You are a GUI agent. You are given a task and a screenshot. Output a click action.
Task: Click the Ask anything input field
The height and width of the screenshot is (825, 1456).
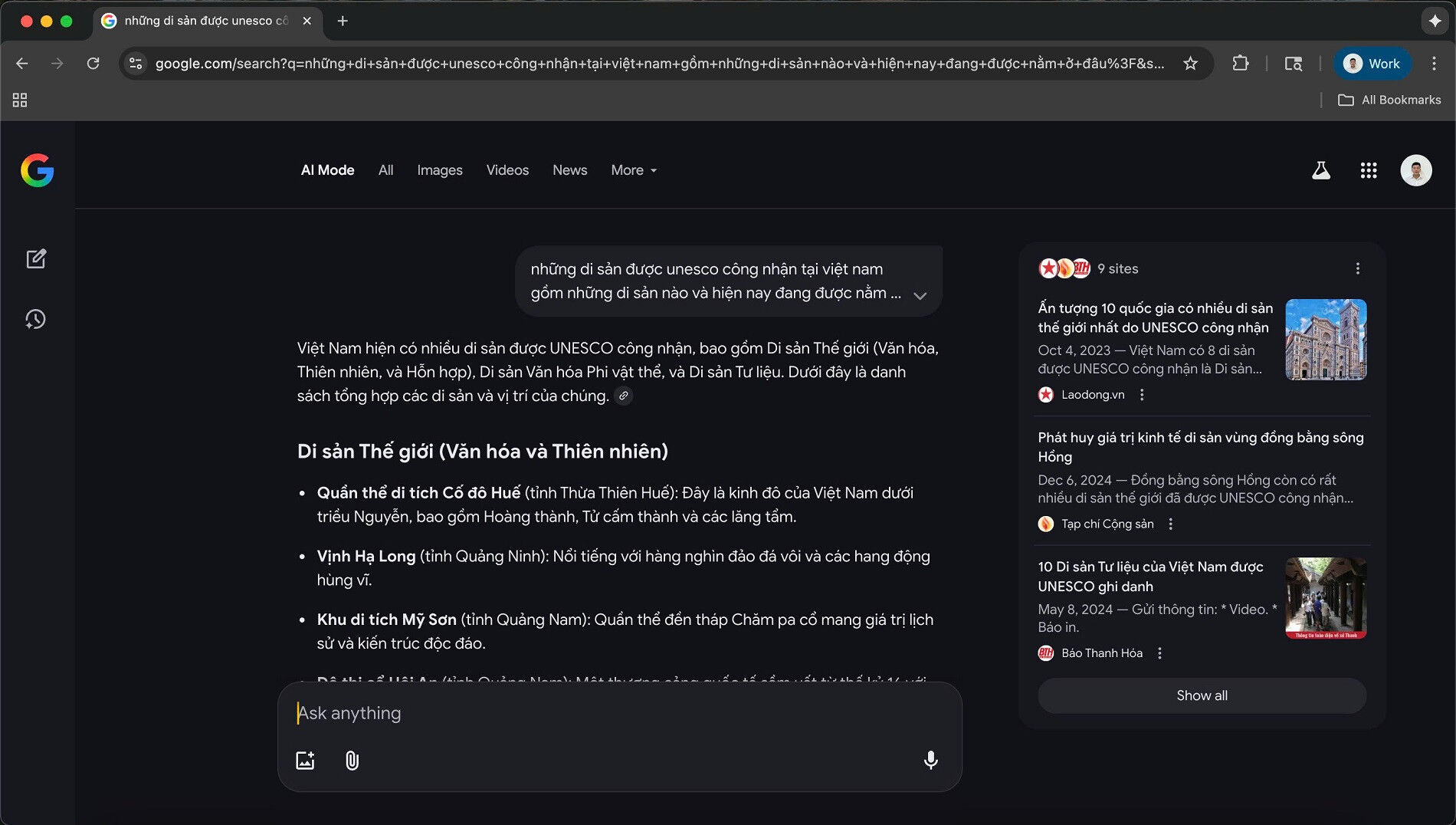(536, 713)
